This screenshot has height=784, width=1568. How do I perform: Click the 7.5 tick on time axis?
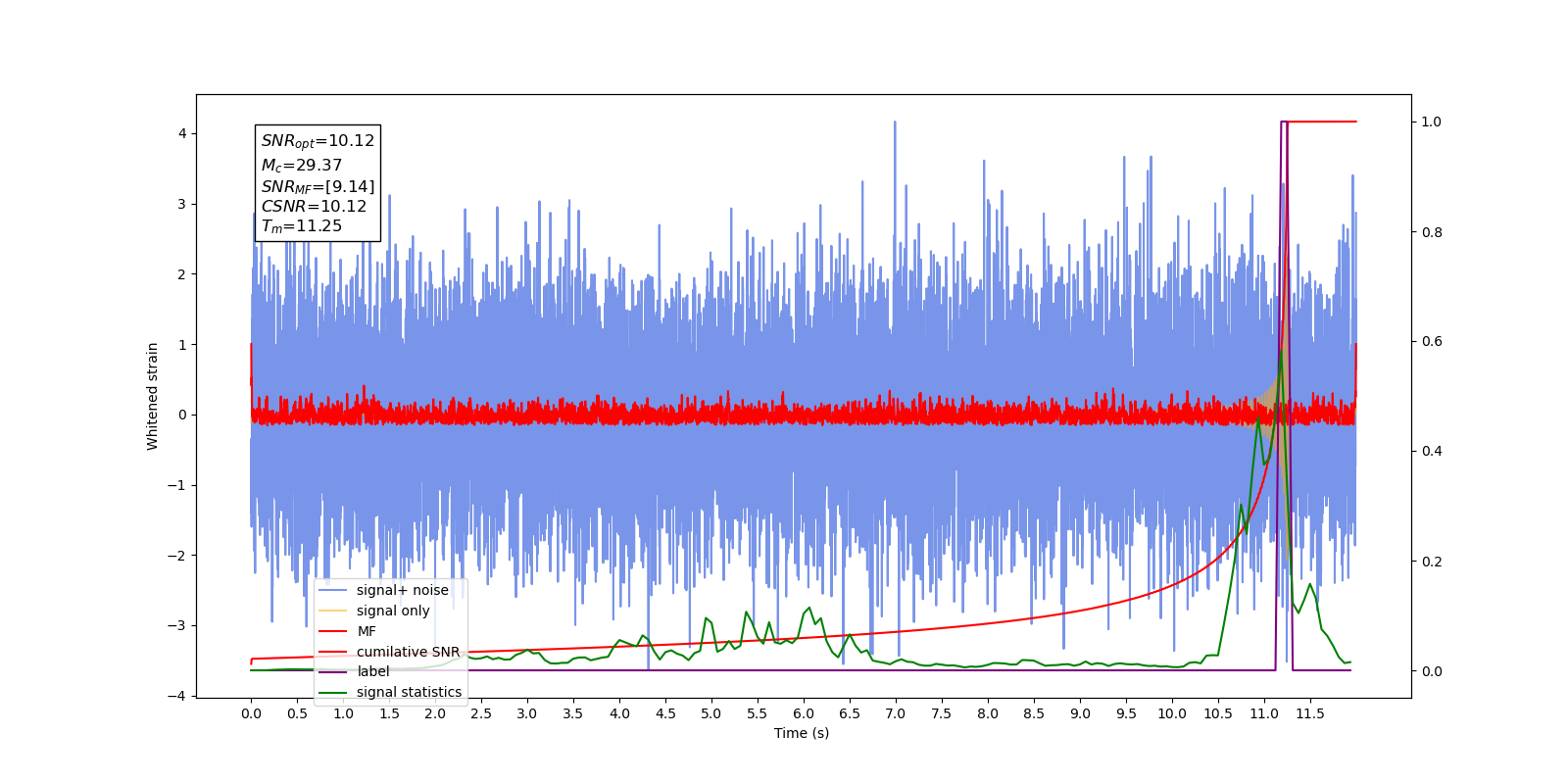(x=942, y=713)
